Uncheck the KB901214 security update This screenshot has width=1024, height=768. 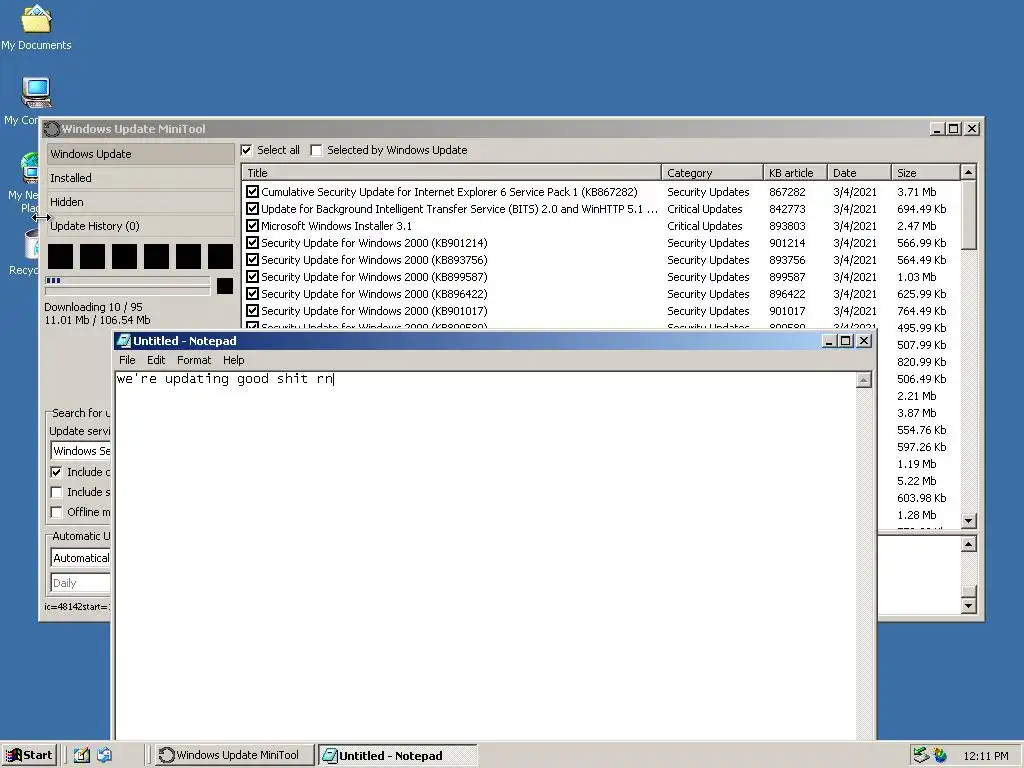[x=252, y=243]
